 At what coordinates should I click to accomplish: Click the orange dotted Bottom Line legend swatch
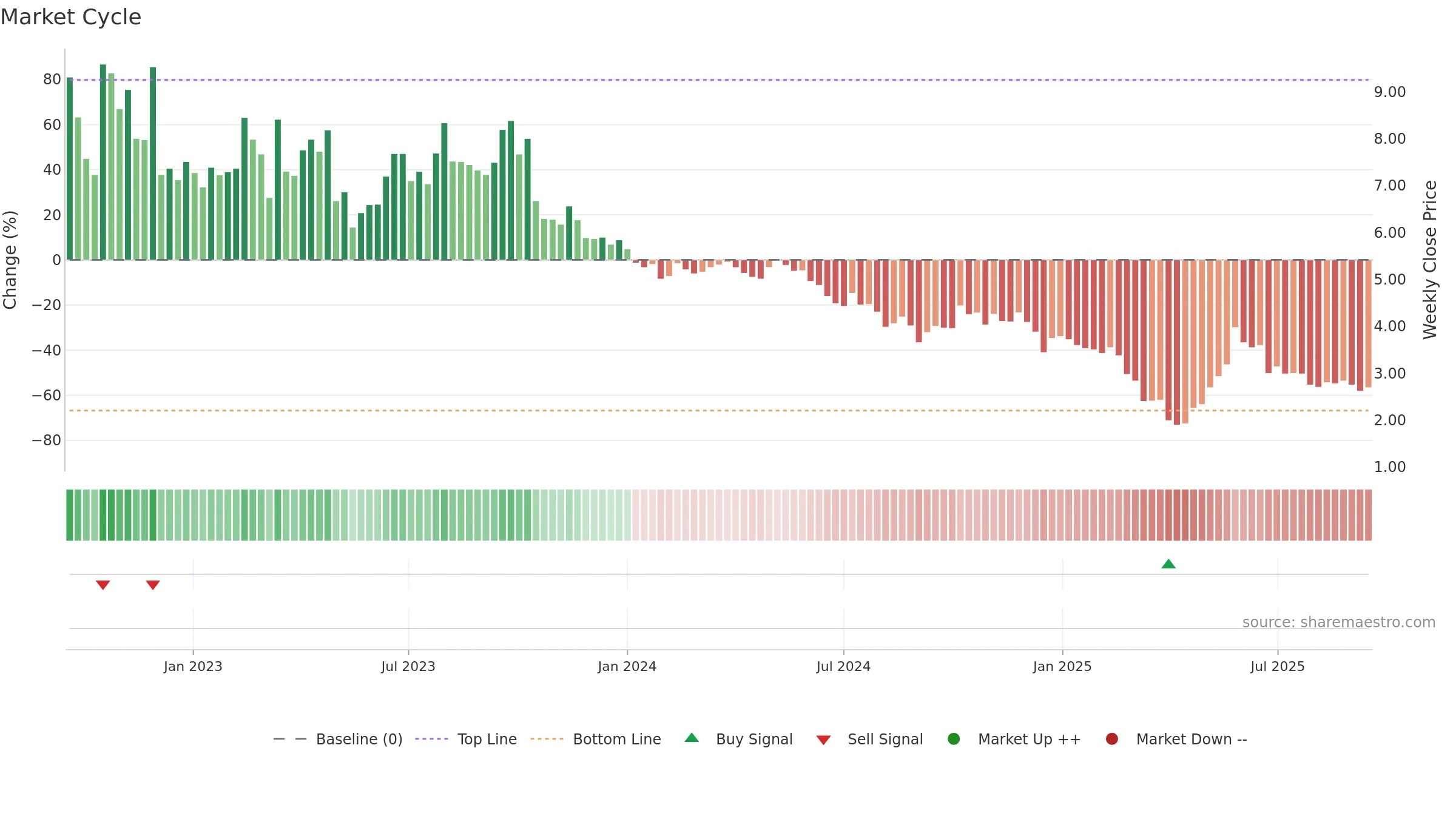pos(547,739)
